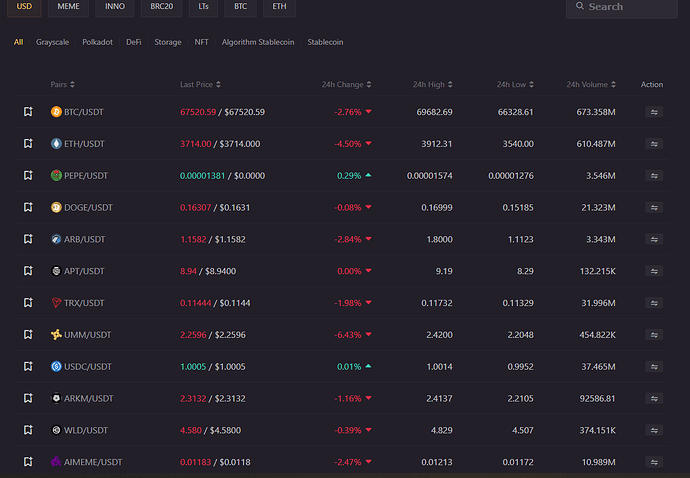Bookmark the USDC/USDT pair
The image size is (690, 478).
click(28, 366)
